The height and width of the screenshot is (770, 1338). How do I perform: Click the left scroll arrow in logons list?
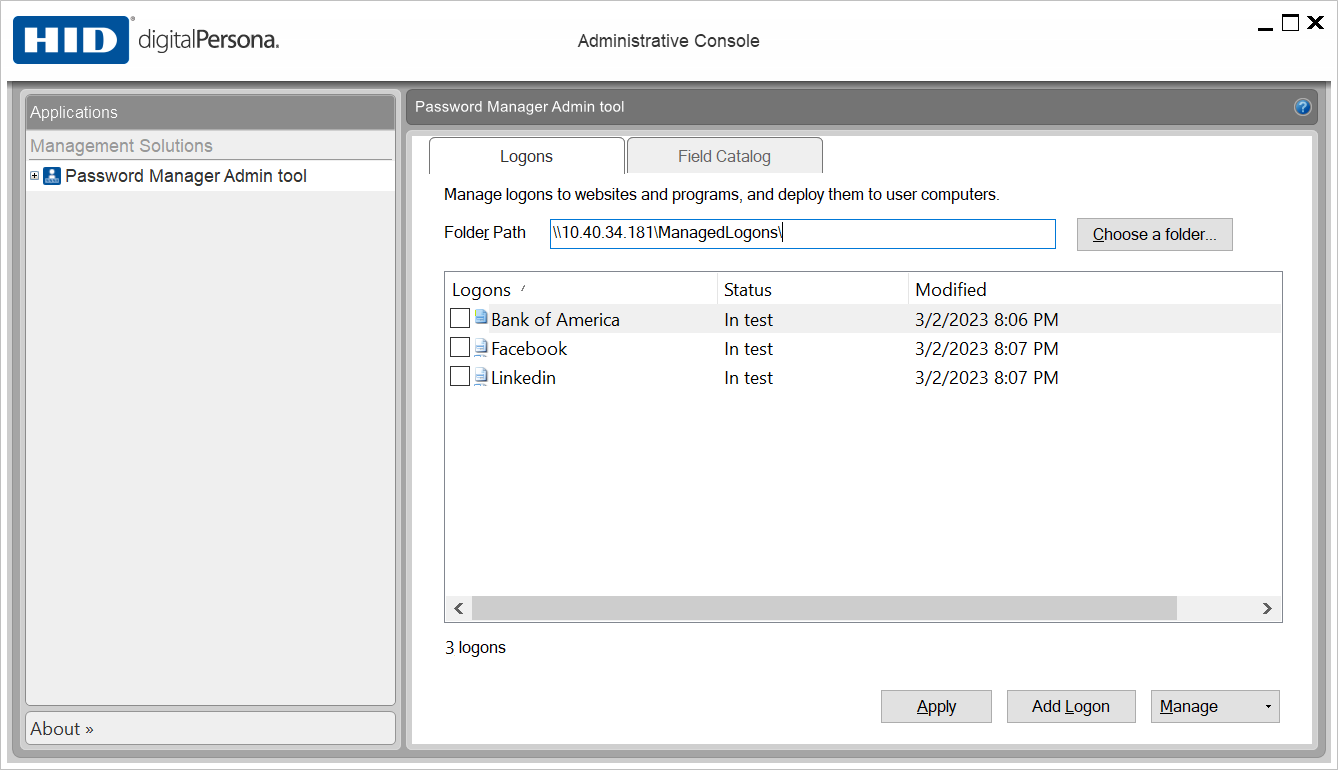coord(459,608)
